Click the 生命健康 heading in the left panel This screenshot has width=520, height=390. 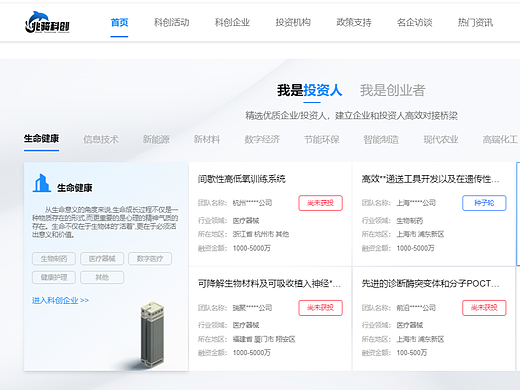75,188
